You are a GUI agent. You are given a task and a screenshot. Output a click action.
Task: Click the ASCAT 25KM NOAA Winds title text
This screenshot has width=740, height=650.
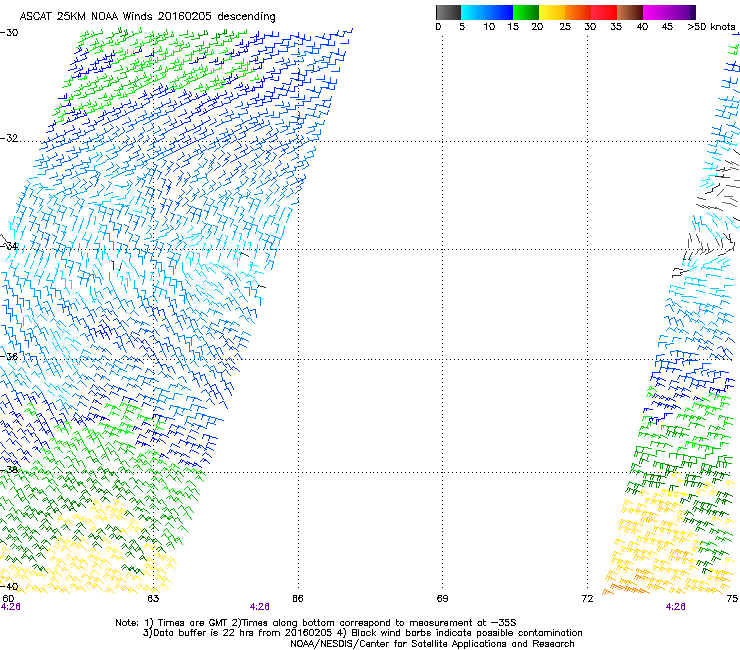point(147,17)
